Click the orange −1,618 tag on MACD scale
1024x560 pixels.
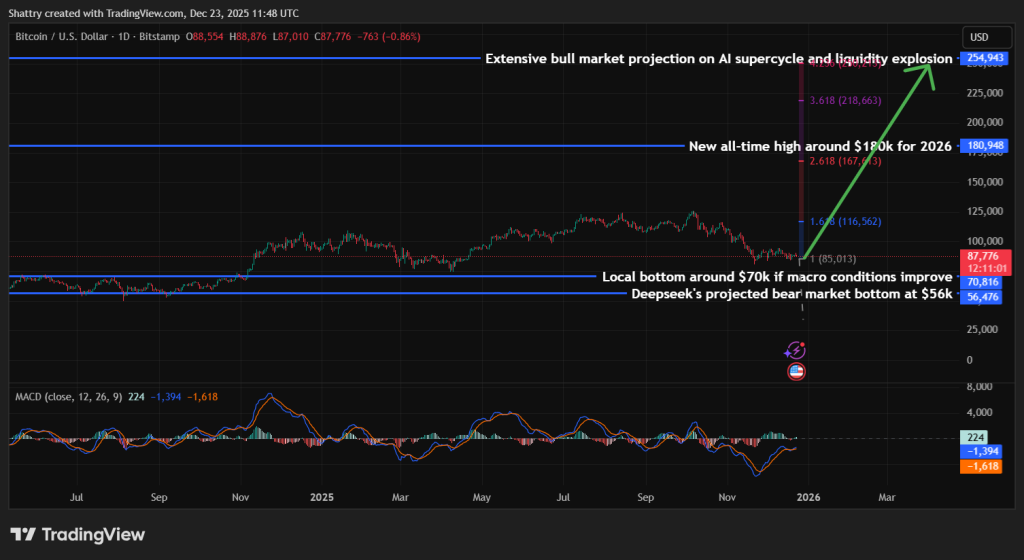click(981, 466)
